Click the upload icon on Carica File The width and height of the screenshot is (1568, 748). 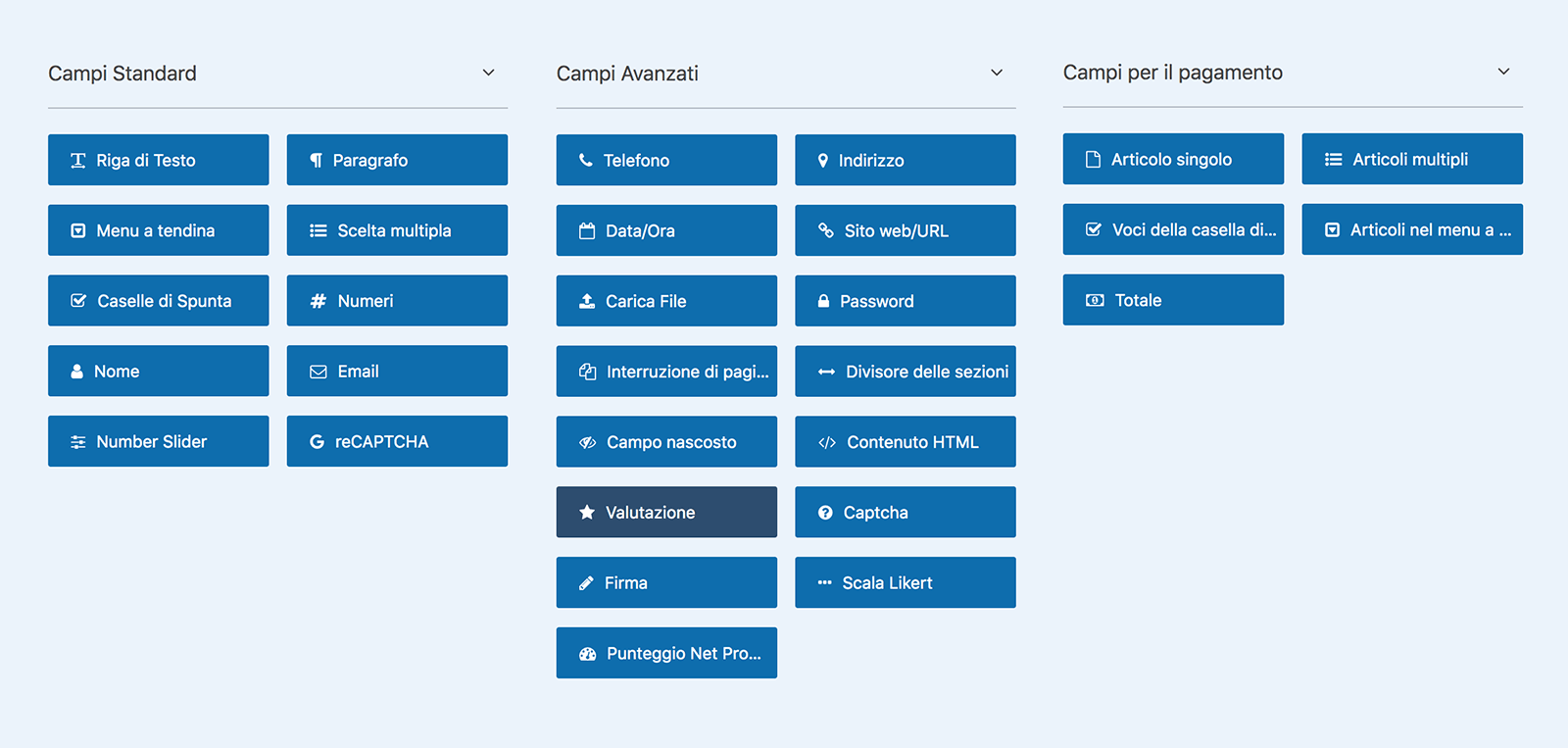coord(587,301)
